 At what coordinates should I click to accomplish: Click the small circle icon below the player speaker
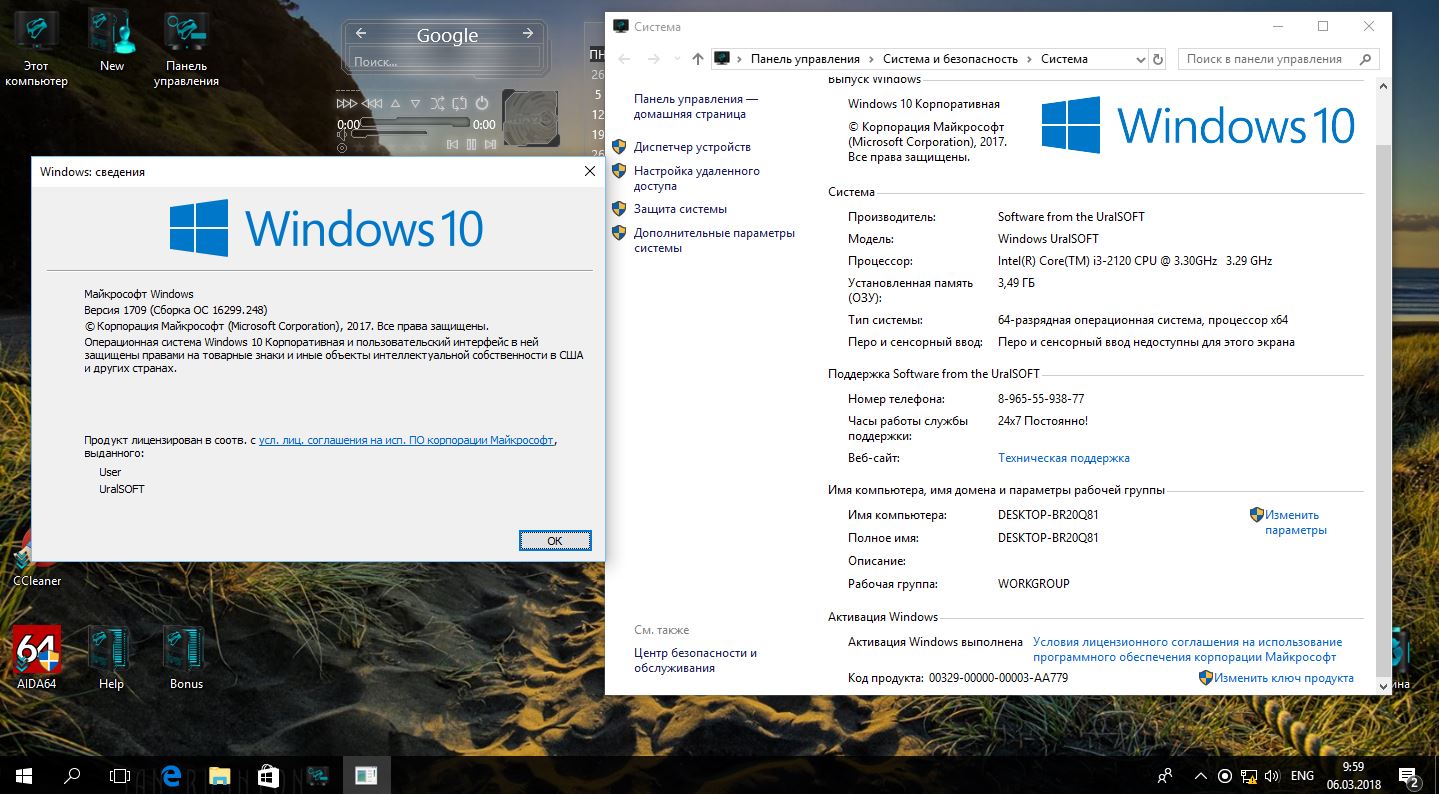342,148
